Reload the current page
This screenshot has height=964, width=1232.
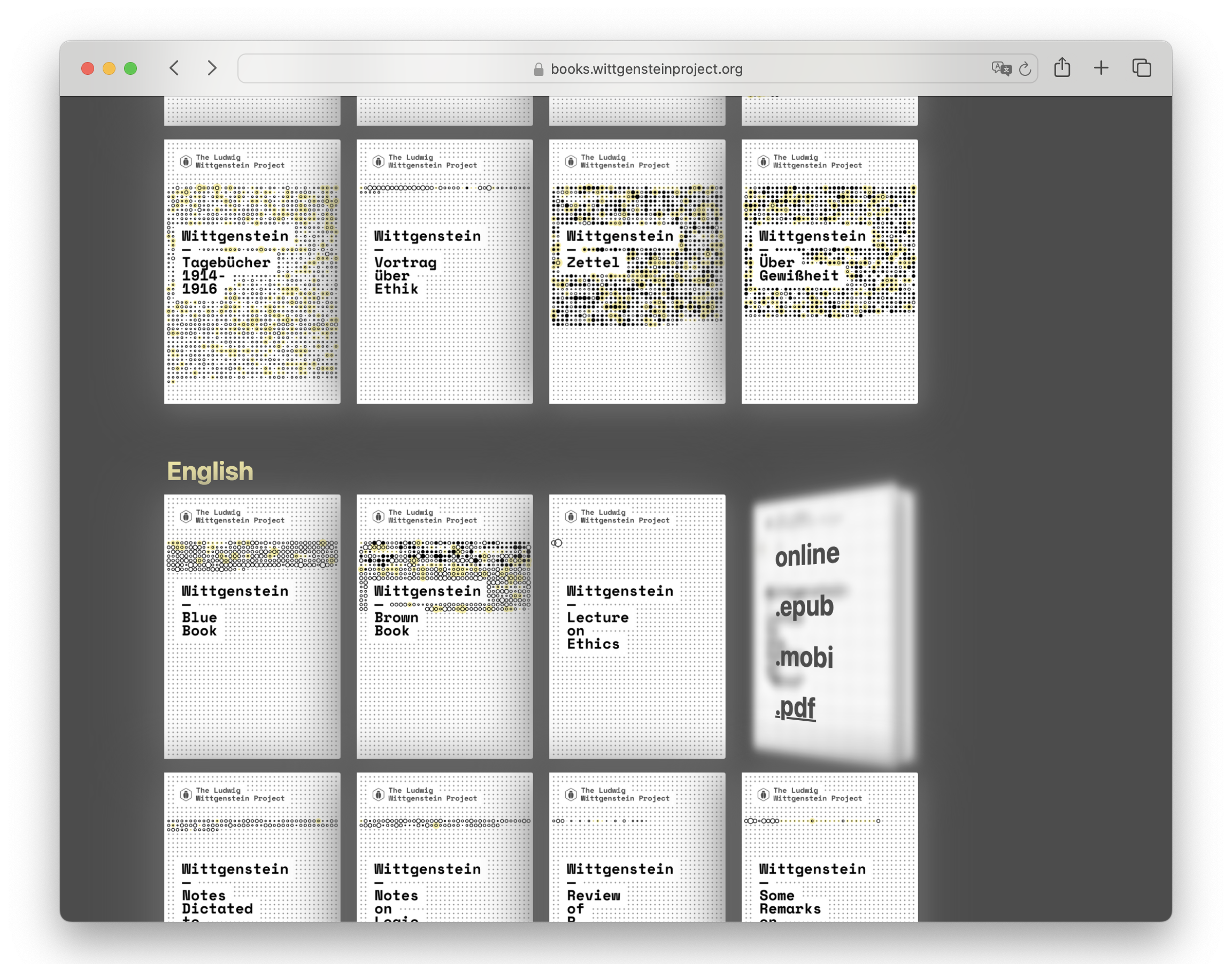pos(1026,68)
